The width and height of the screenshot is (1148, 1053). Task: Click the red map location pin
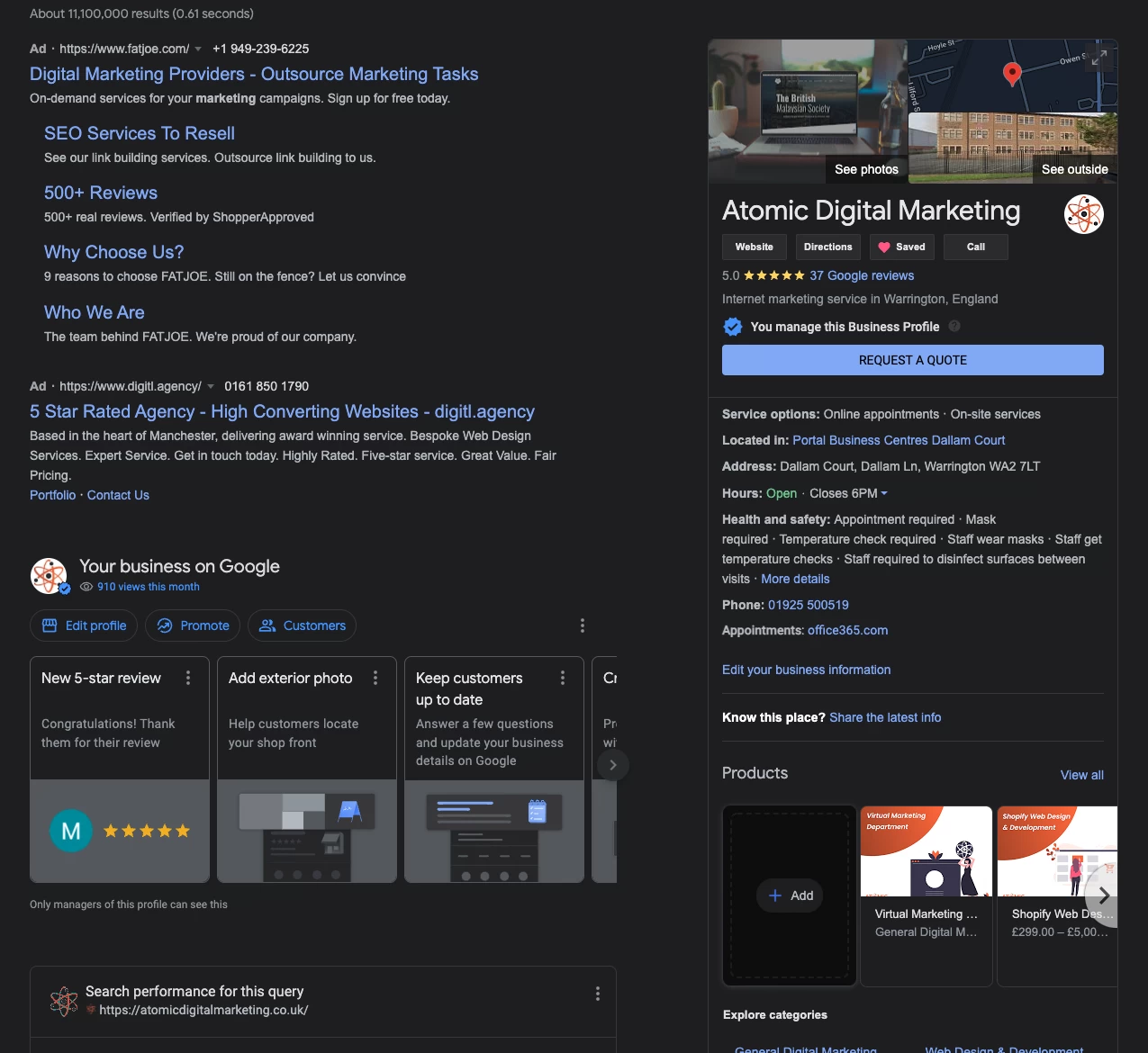[1012, 75]
